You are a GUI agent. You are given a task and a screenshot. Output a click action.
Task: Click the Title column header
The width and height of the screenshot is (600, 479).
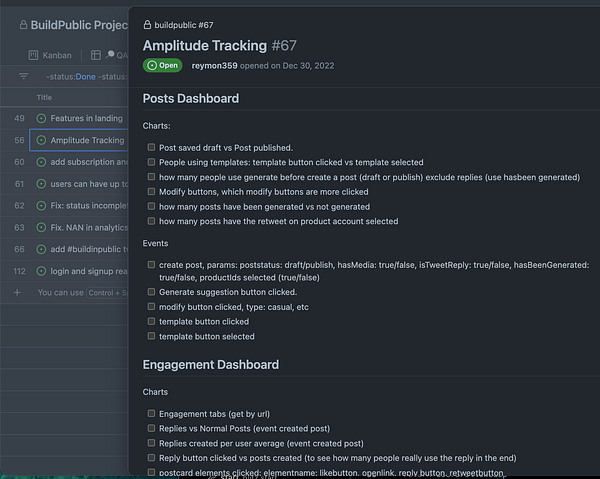(45, 97)
